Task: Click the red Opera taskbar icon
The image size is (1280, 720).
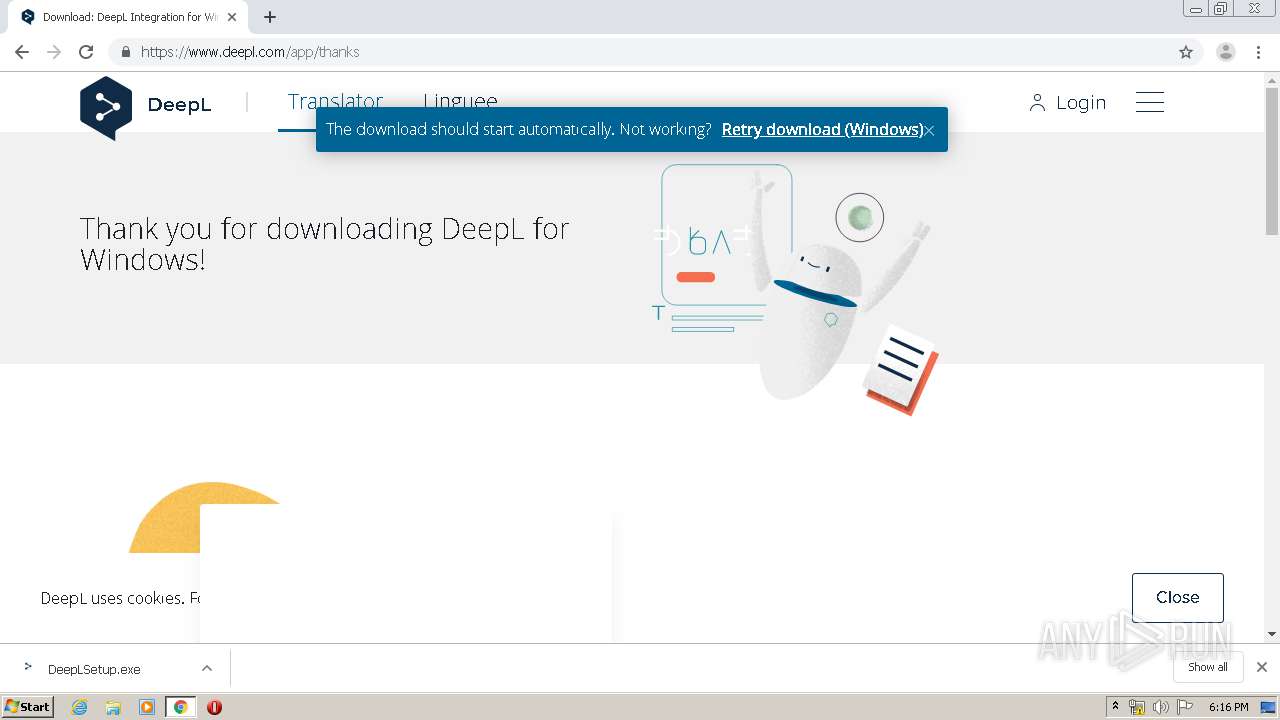Action: click(x=214, y=707)
